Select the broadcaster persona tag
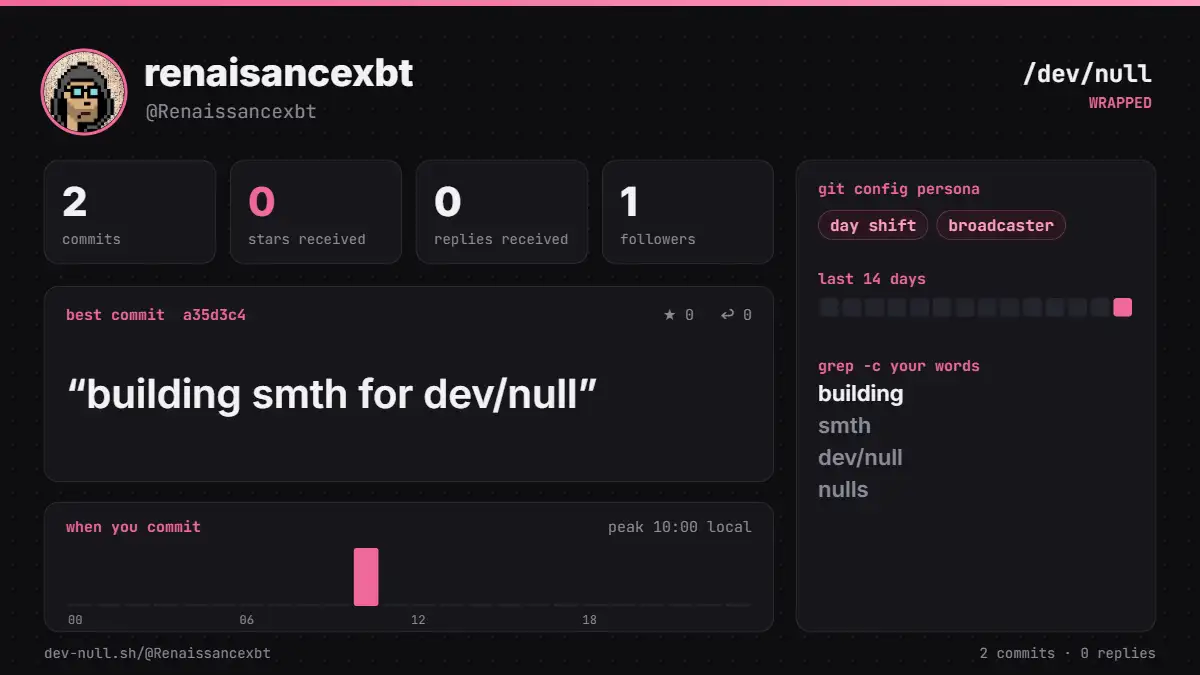The width and height of the screenshot is (1200, 675). pyautogui.click(x=1001, y=225)
